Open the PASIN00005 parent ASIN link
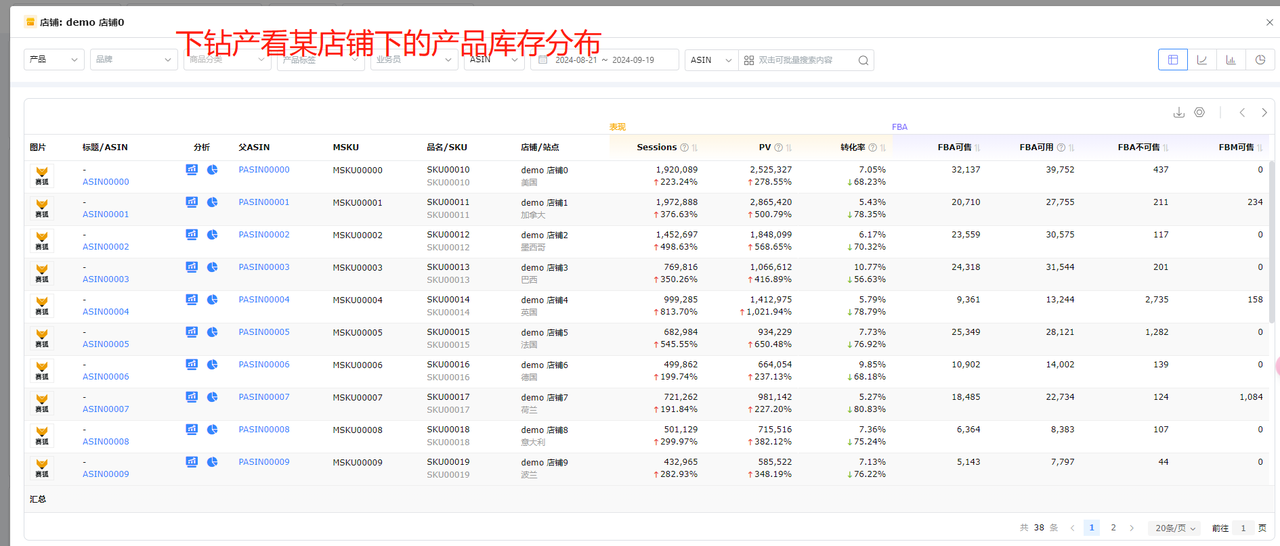The height and width of the screenshot is (546, 1280). click(x=264, y=332)
